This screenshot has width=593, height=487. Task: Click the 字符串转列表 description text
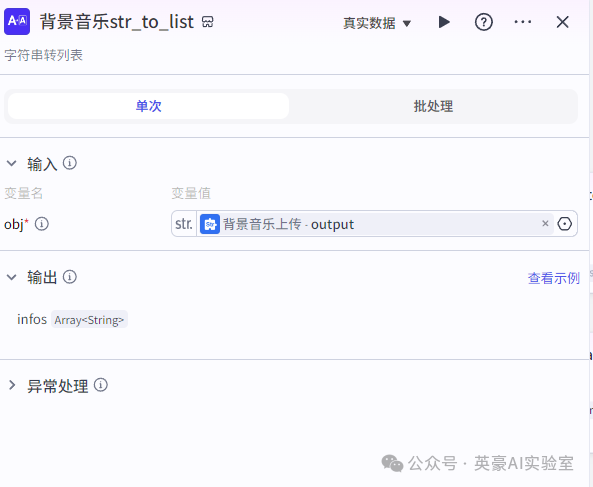pos(43,56)
